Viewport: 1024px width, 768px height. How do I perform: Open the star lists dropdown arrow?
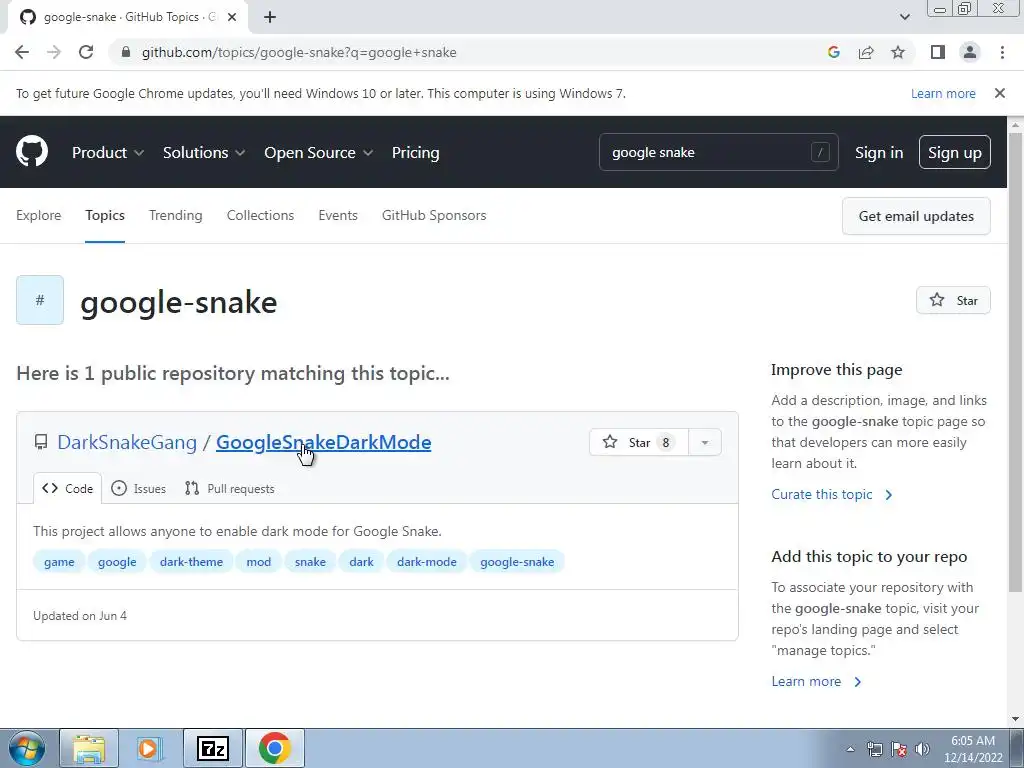pyautogui.click(x=705, y=442)
